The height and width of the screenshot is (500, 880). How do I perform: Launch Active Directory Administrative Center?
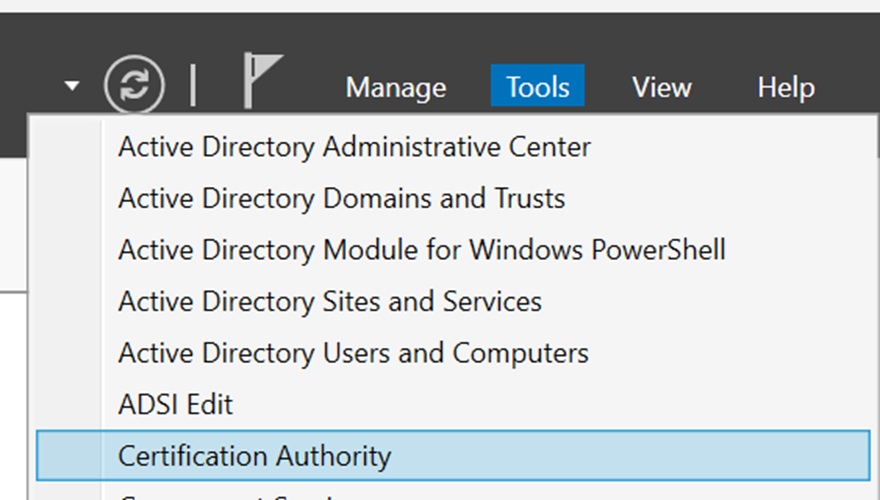click(x=354, y=147)
